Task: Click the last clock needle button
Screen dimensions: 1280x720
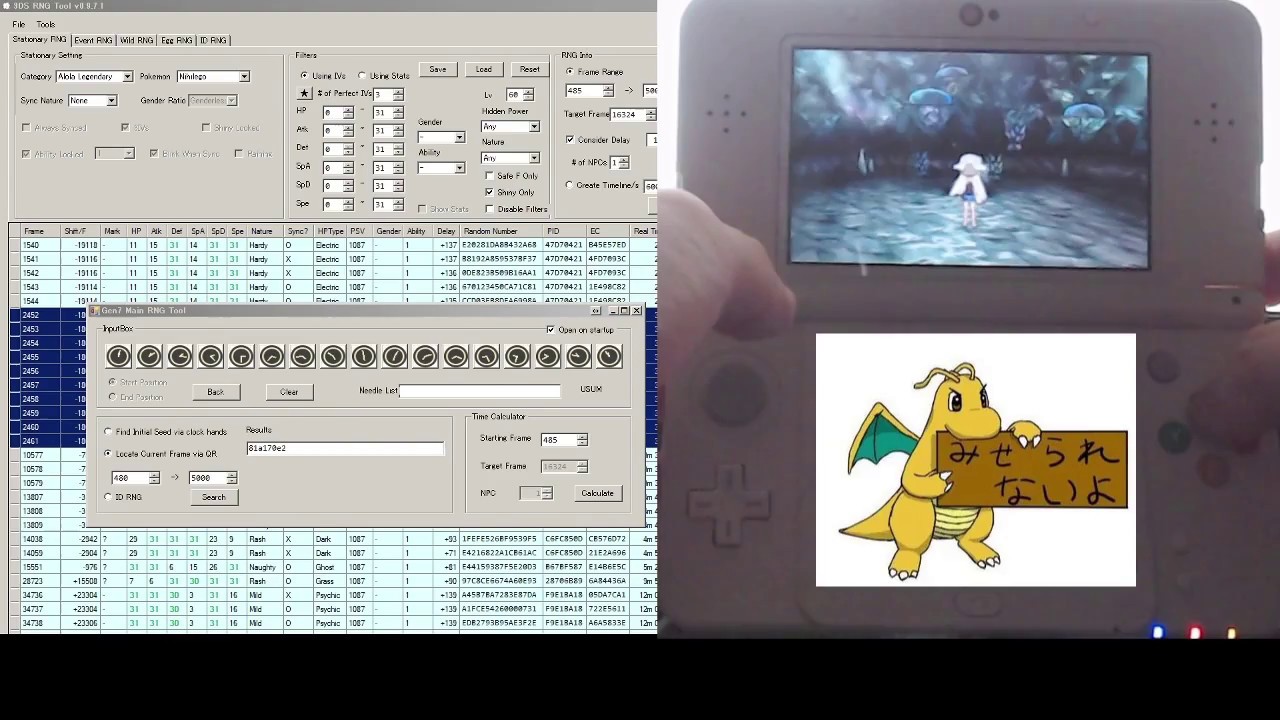Action: pyautogui.click(x=609, y=357)
